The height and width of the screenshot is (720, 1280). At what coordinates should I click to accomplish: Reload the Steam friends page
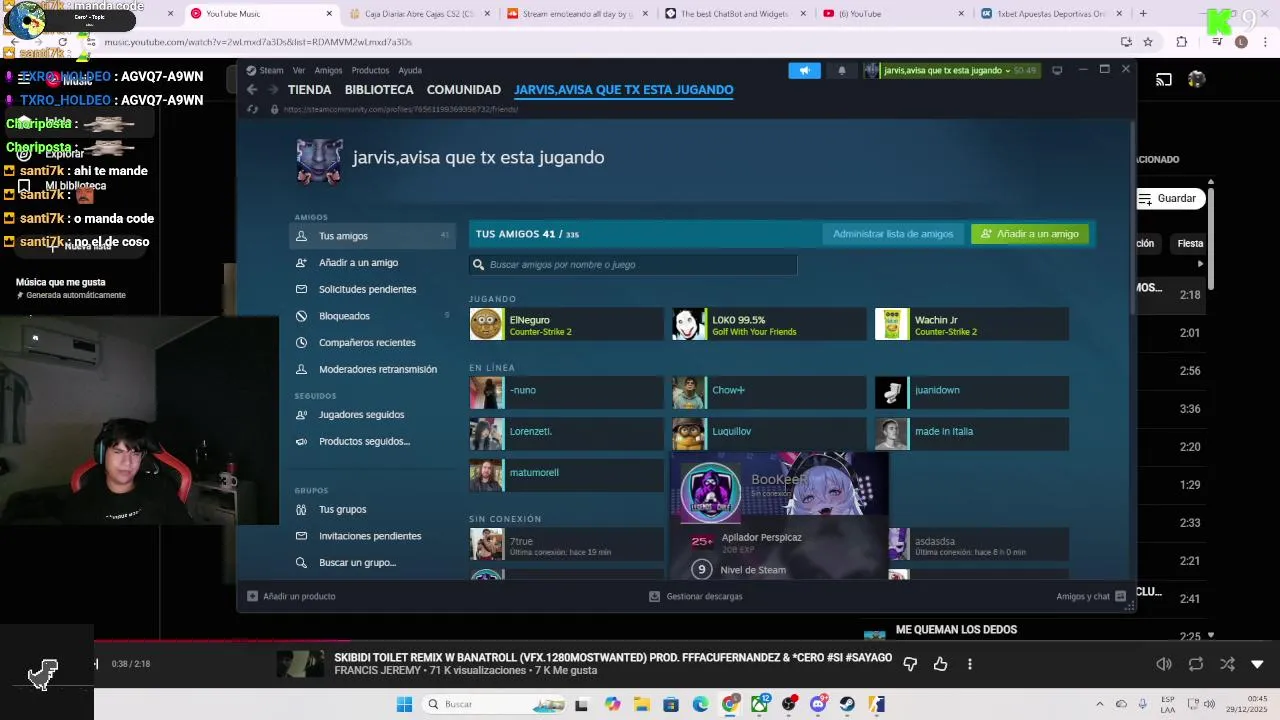click(x=253, y=109)
